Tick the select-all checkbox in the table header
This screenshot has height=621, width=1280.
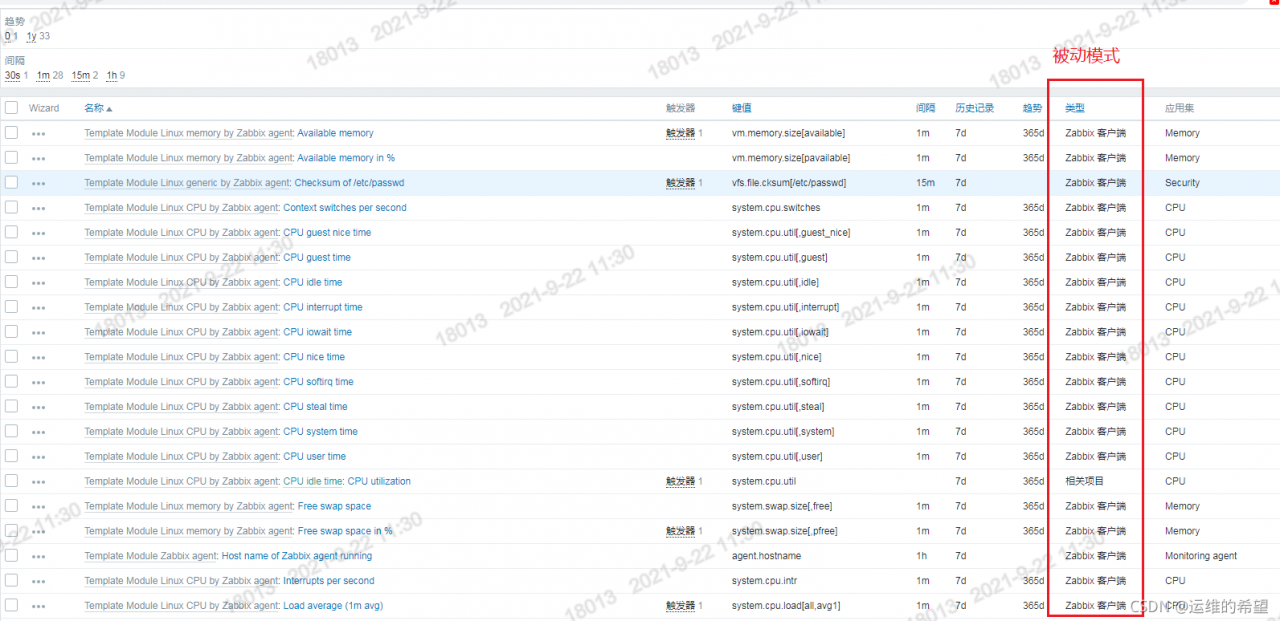(x=11, y=107)
